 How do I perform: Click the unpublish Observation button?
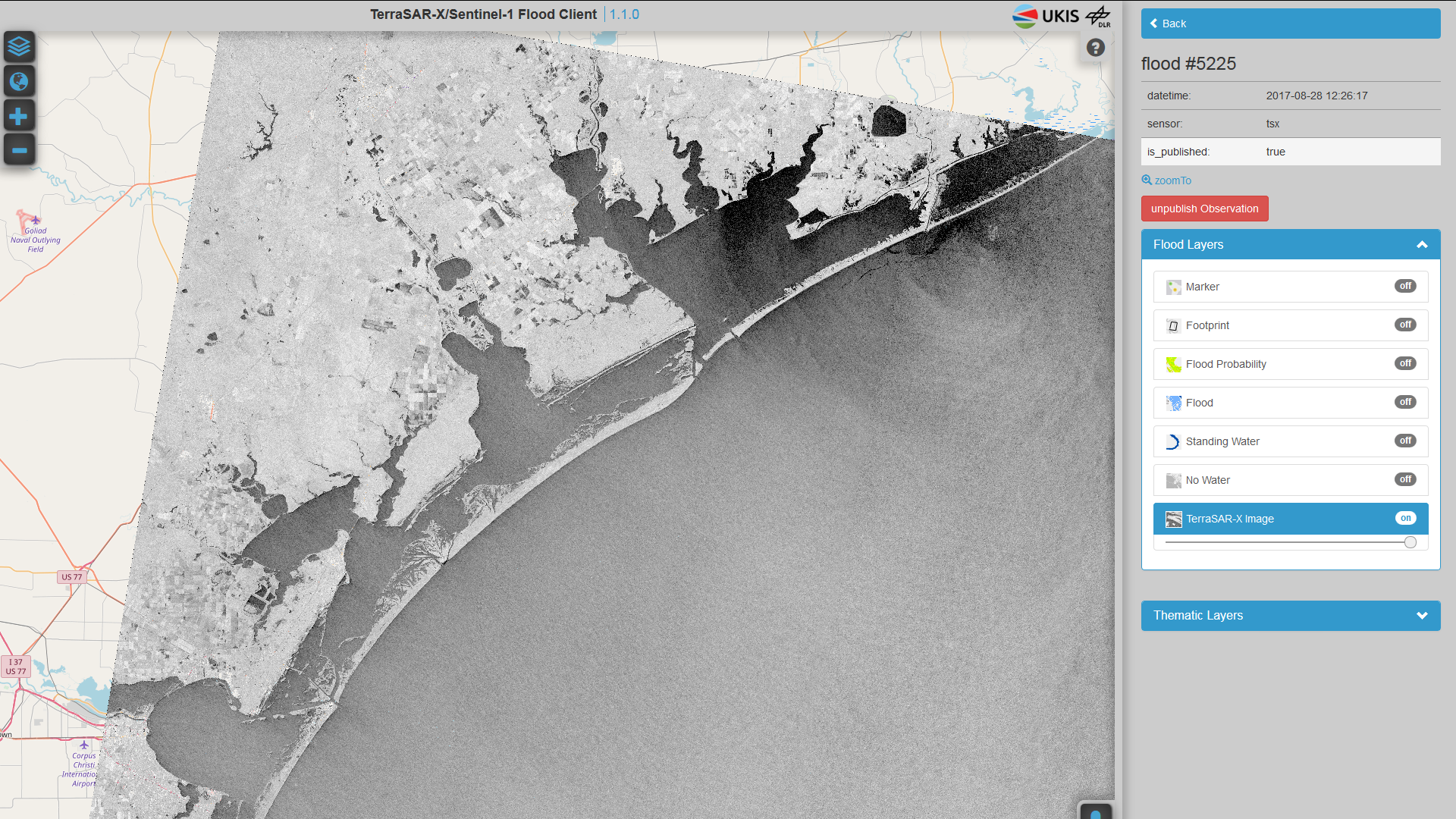coord(1204,209)
